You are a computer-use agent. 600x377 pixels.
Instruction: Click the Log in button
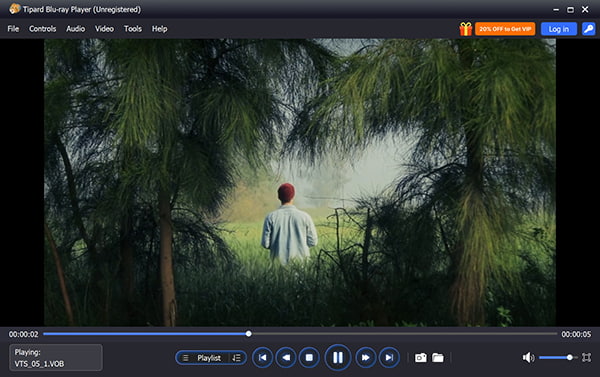[559, 29]
